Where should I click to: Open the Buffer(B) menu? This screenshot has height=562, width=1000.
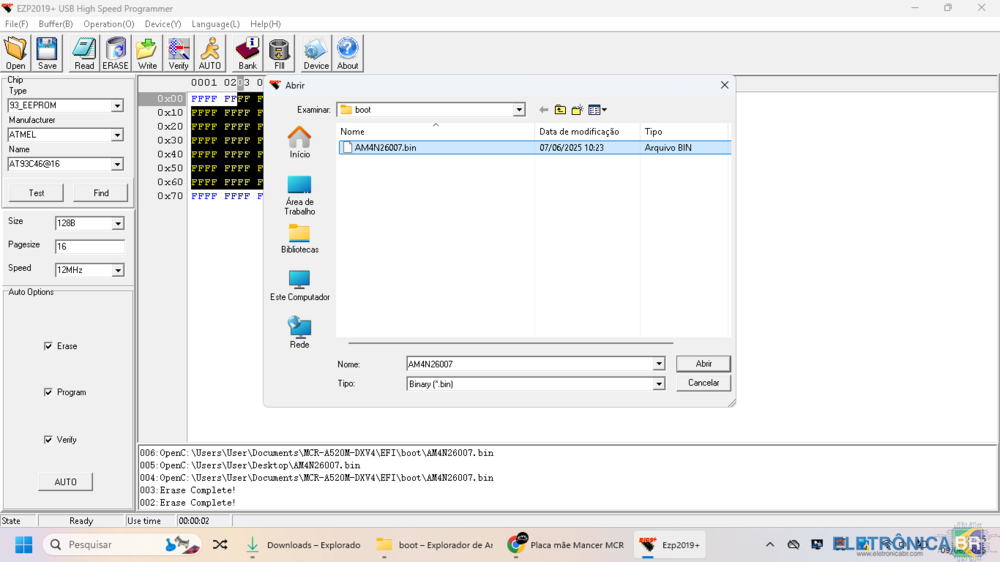[56, 24]
